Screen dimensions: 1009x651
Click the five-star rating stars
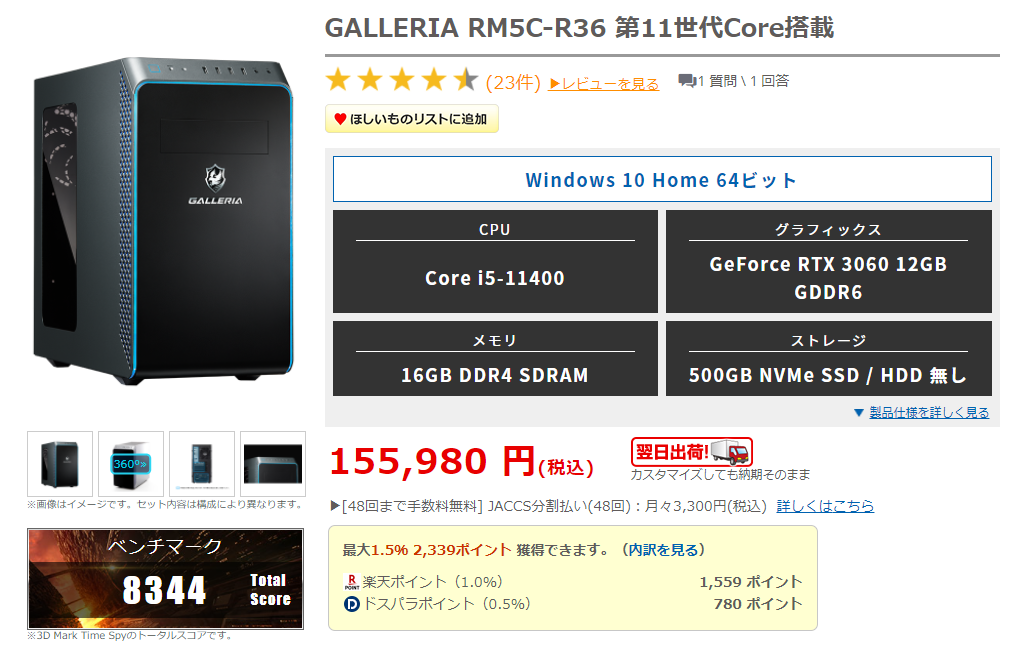[402, 81]
